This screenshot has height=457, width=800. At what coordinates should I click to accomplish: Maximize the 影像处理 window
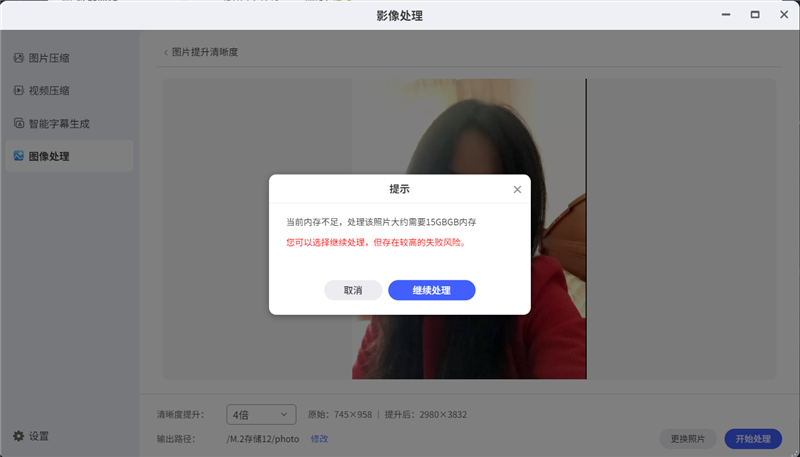tap(755, 15)
